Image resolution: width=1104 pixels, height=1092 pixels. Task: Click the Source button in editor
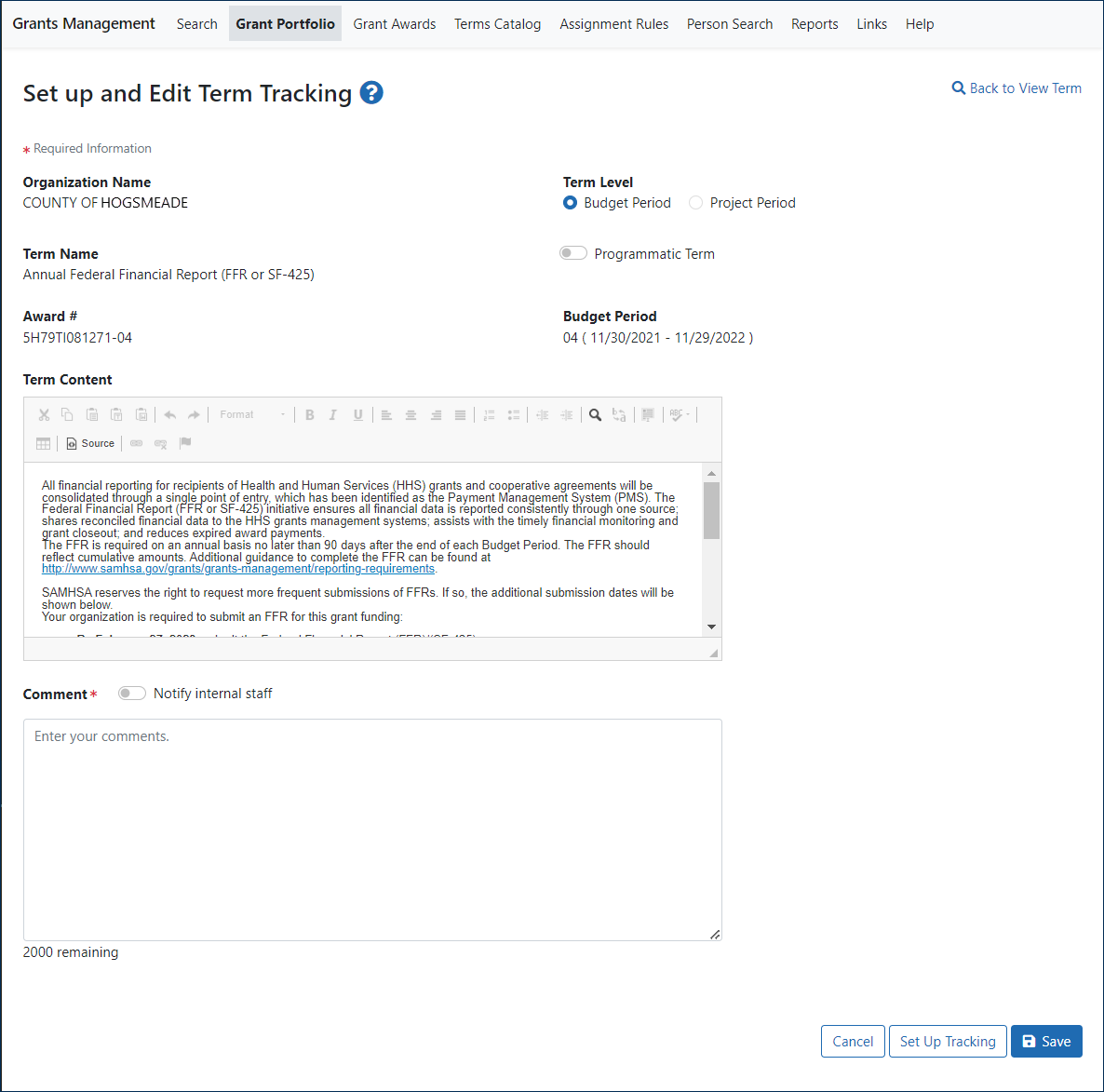tap(90, 443)
